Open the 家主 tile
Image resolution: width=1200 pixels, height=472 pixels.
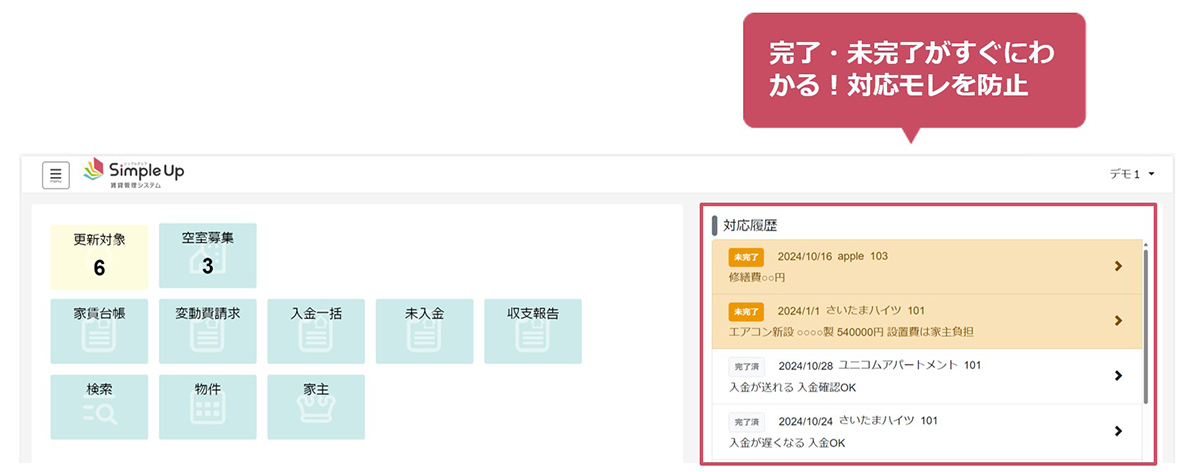click(x=316, y=407)
